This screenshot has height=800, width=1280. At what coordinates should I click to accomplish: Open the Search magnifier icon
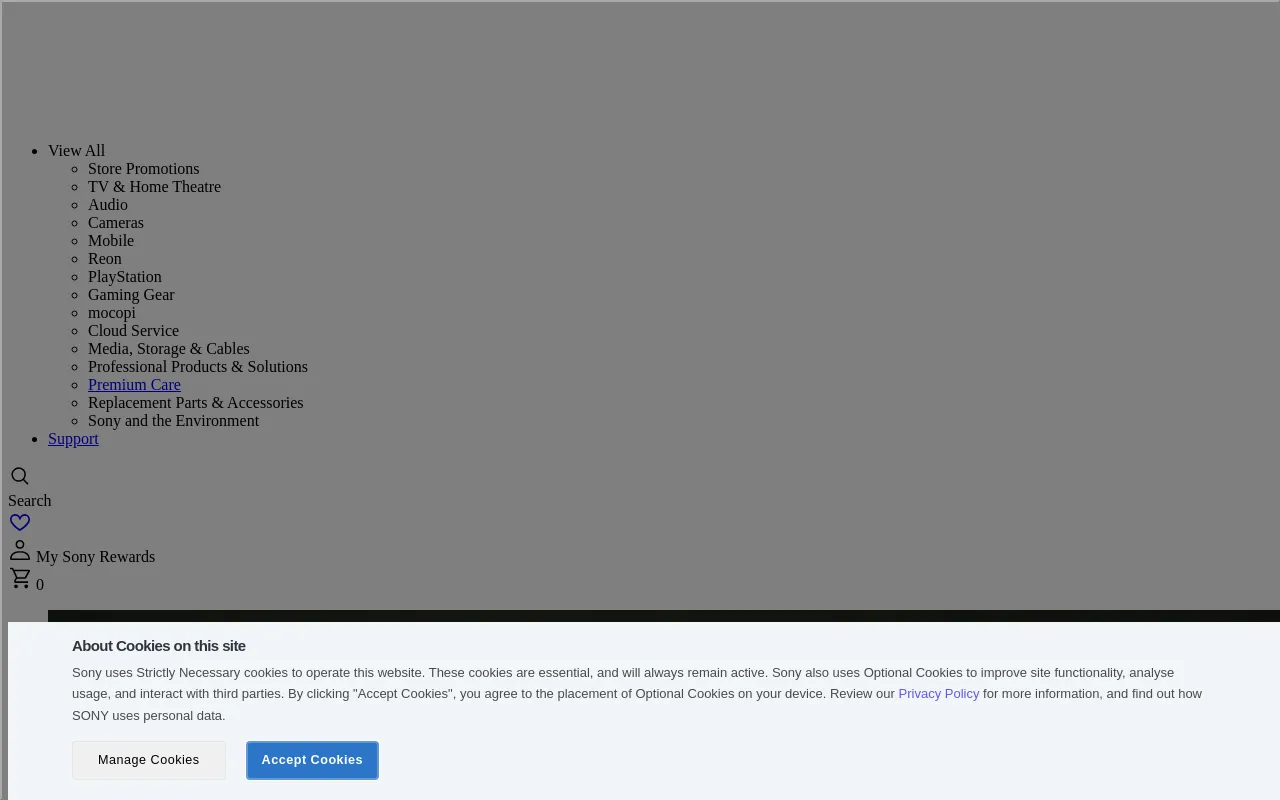[x=20, y=476]
